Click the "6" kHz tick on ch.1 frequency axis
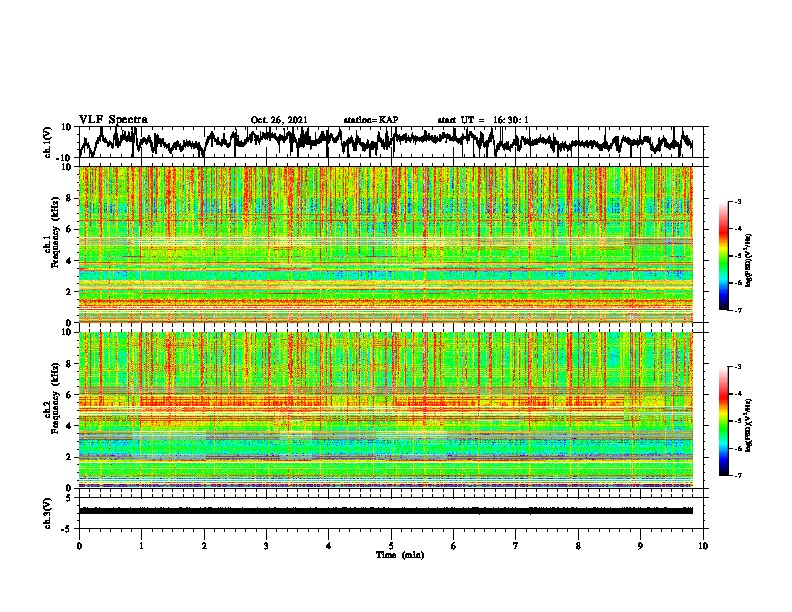This screenshot has width=792, height=612. click(70, 229)
